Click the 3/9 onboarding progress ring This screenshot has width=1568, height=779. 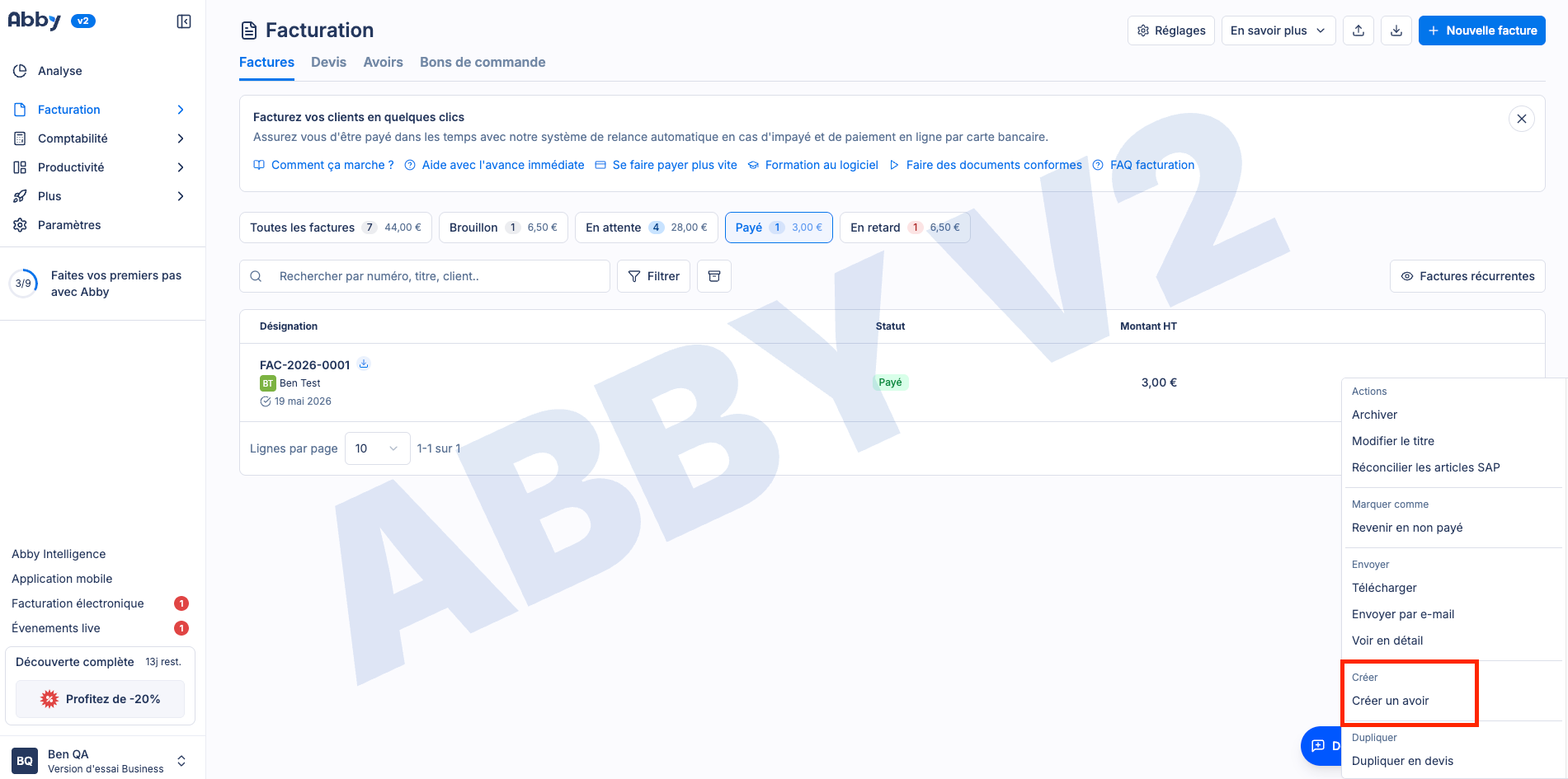pos(23,283)
